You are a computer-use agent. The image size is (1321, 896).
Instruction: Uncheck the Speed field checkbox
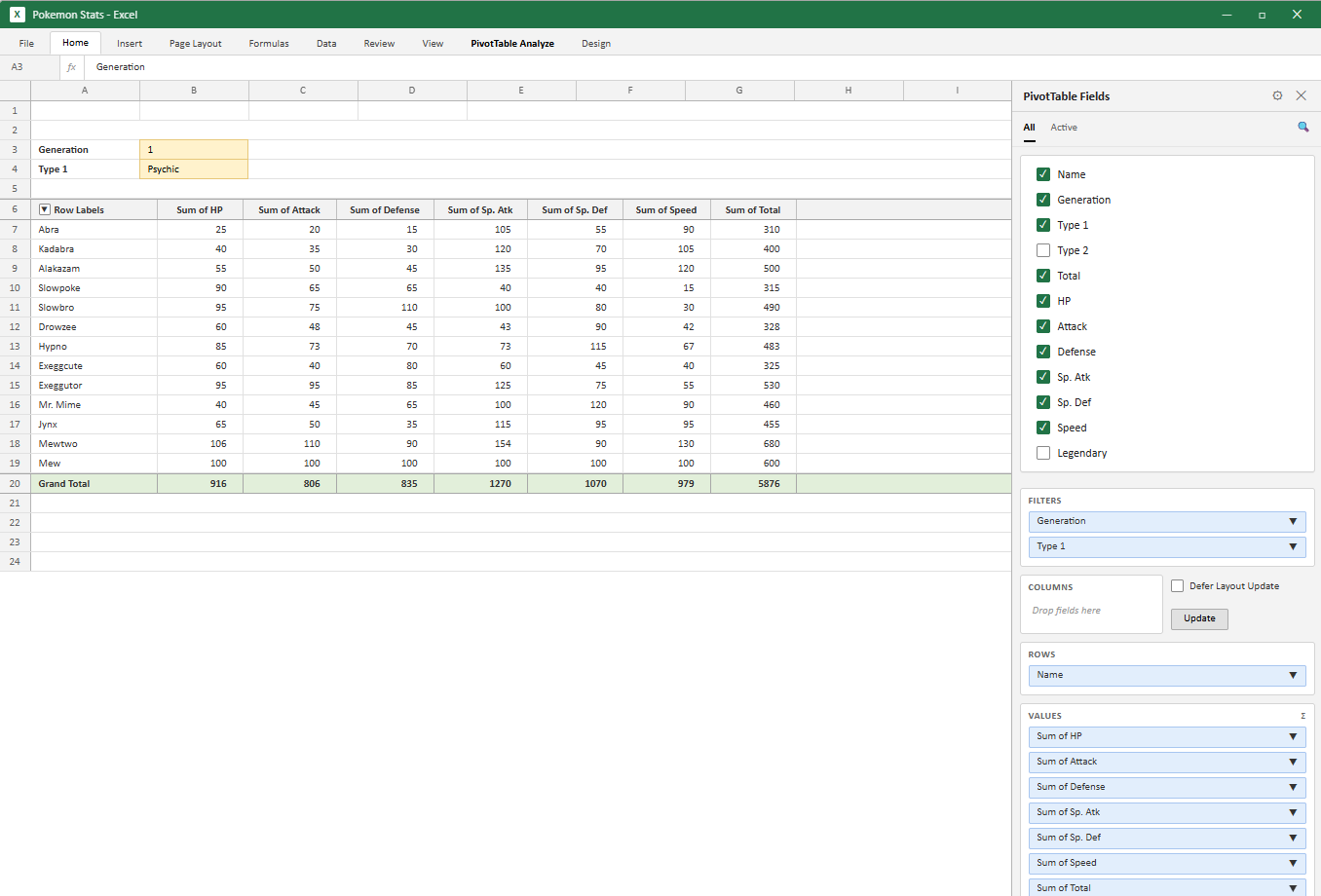click(x=1043, y=428)
